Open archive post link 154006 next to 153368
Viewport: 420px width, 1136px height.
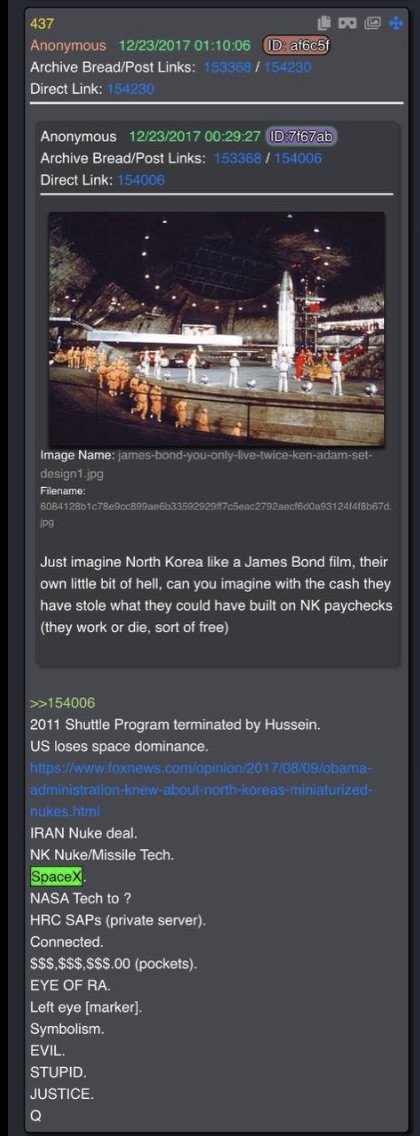pos(299,158)
